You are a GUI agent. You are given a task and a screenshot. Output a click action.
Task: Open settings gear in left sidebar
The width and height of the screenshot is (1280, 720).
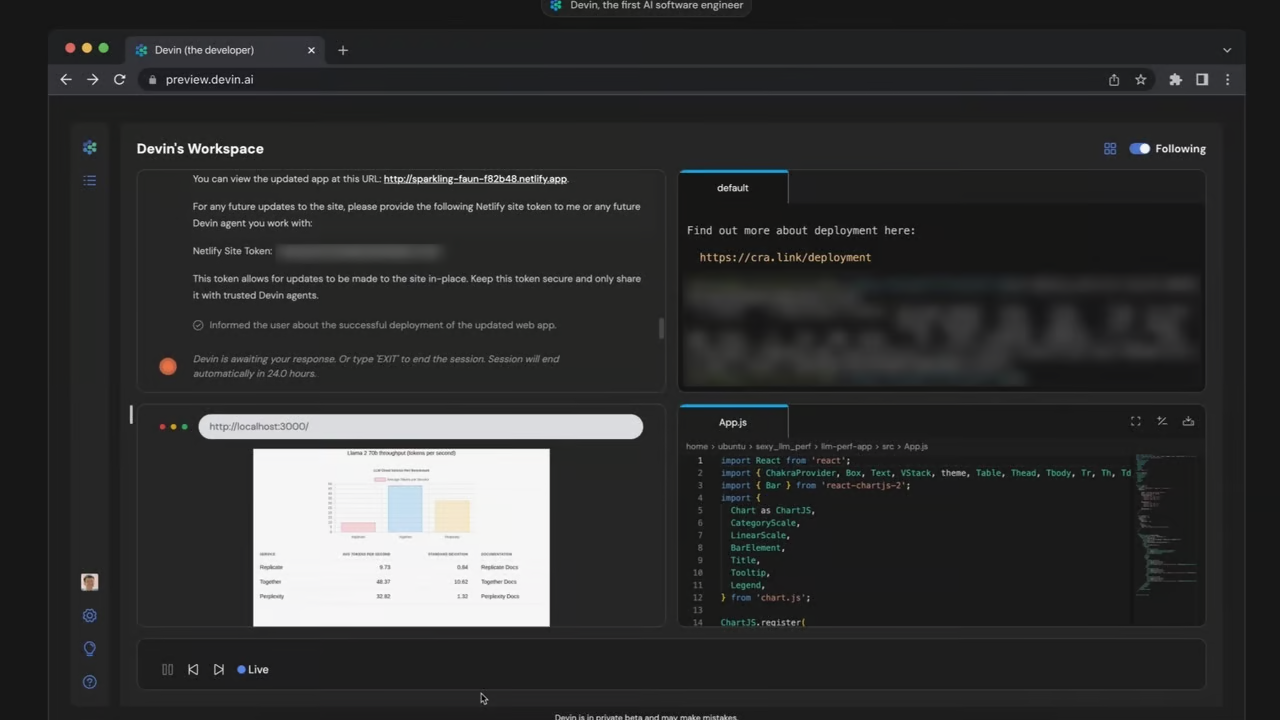(90, 616)
